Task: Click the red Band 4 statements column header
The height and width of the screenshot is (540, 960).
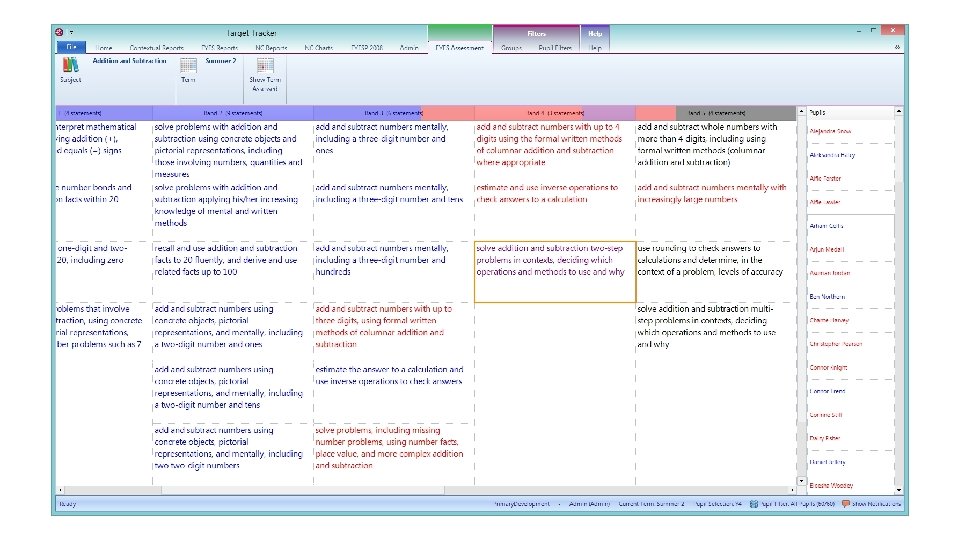Action: pyautogui.click(x=555, y=113)
